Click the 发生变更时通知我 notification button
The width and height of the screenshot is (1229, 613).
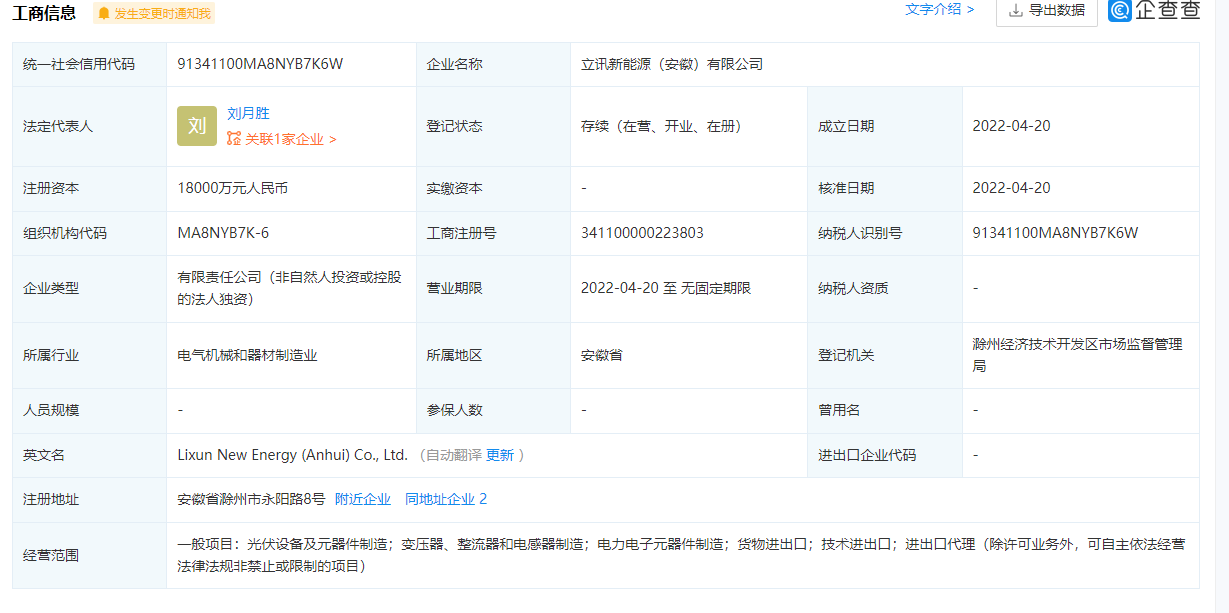coord(154,13)
